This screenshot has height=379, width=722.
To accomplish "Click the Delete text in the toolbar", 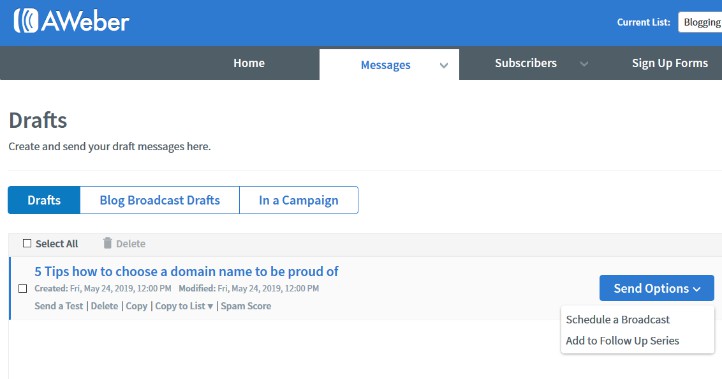I will (x=131, y=244).
